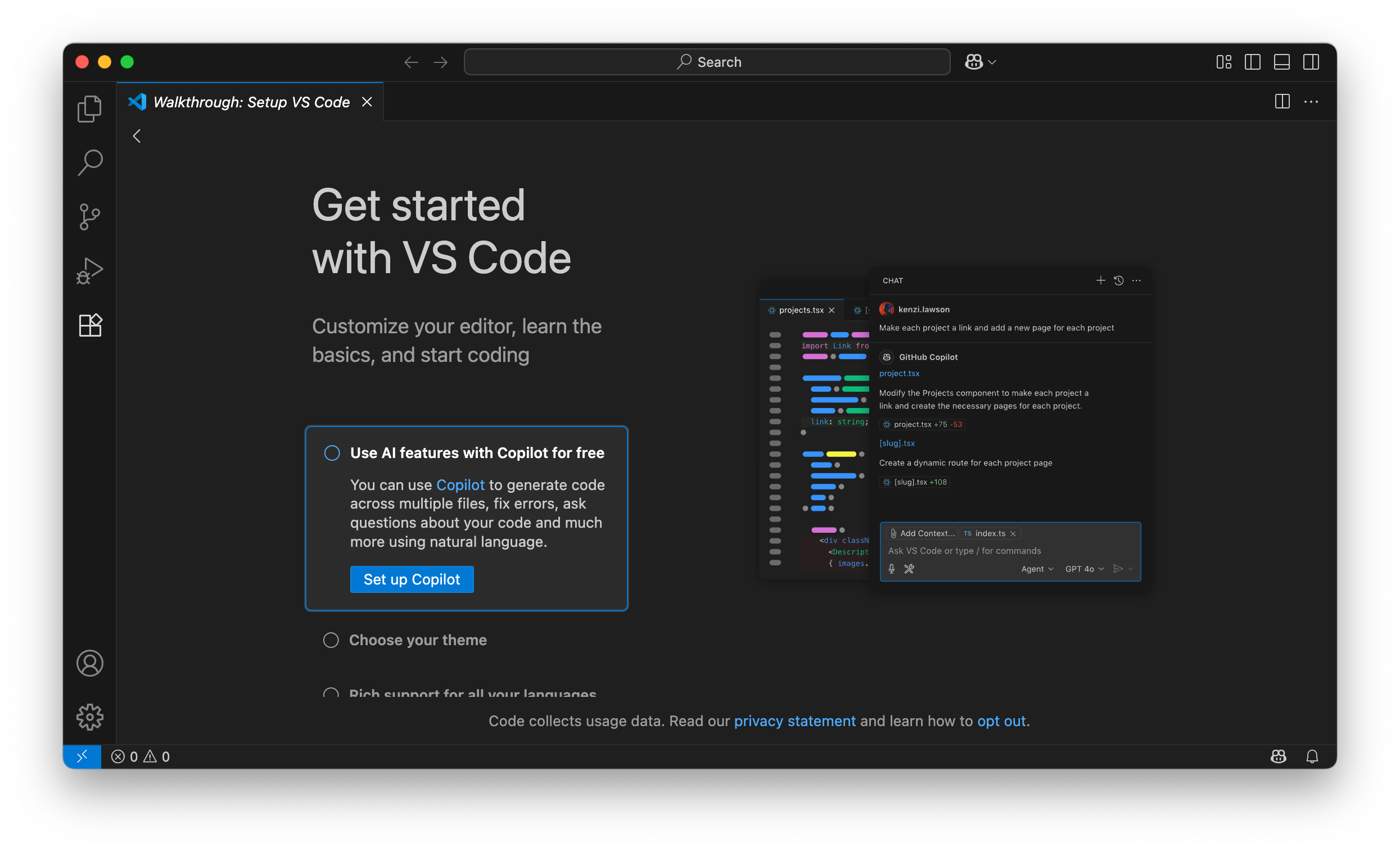Click the command center Search box
The height and width of the screenshot is (852, 1400).
(x=707, y=62)
